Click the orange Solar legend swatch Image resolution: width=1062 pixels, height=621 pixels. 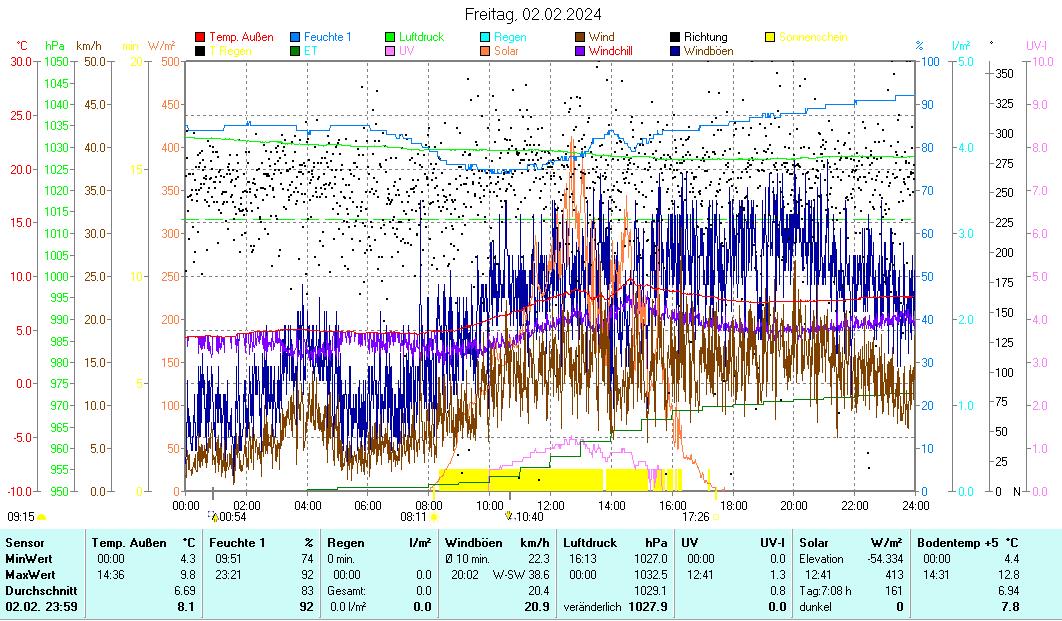(484, 51)
